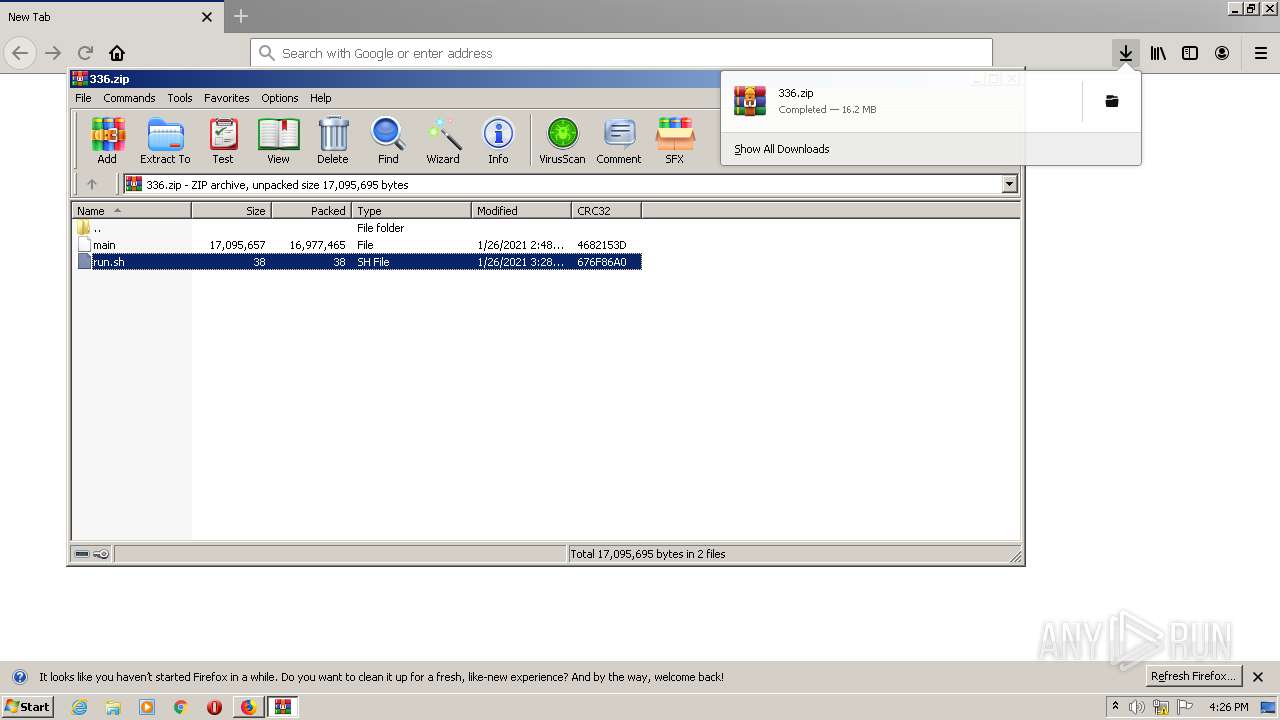Click the Add toolbar icon in WinRAR

point(107,140)
